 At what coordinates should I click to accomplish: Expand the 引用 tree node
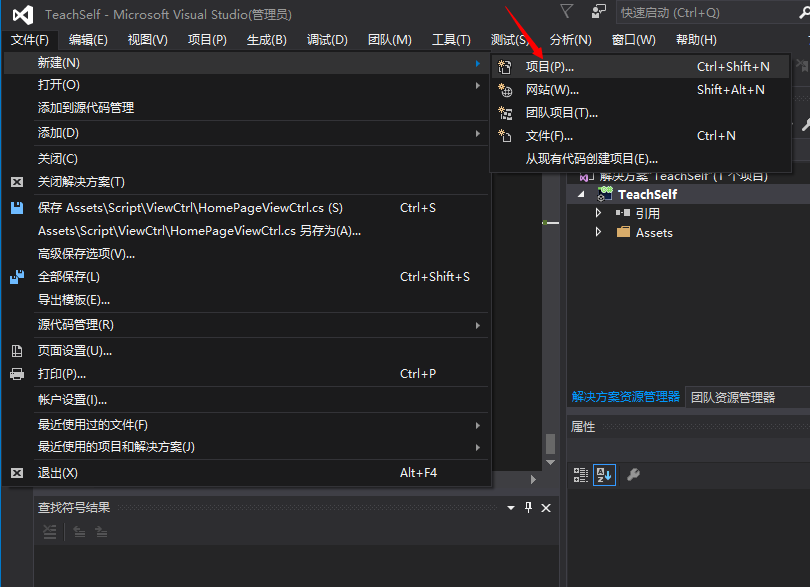pyautogui.click(x=598, y=213)
